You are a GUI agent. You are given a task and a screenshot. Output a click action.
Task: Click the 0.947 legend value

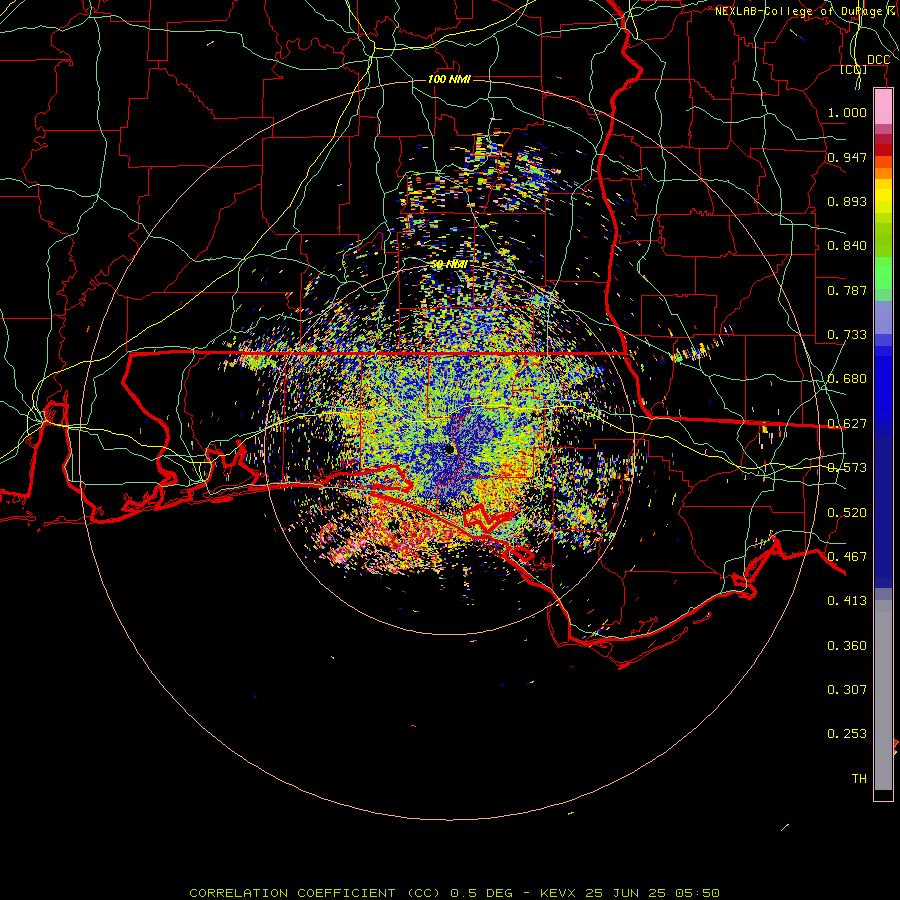pos(847,157)
